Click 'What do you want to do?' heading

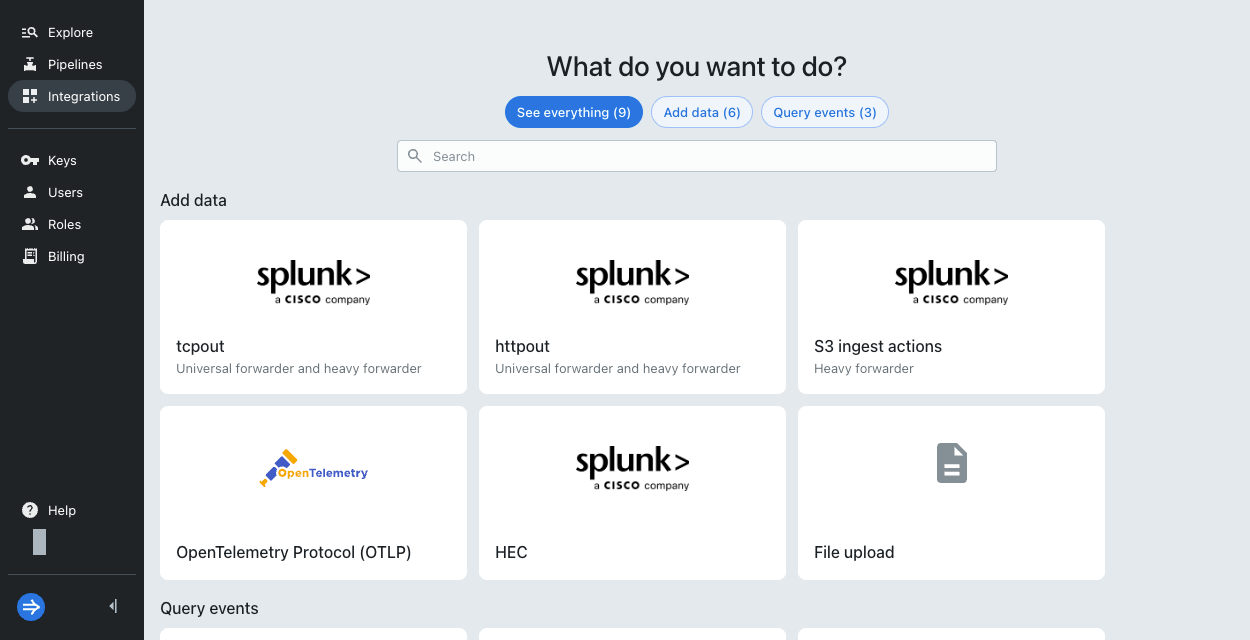point(697,67)
